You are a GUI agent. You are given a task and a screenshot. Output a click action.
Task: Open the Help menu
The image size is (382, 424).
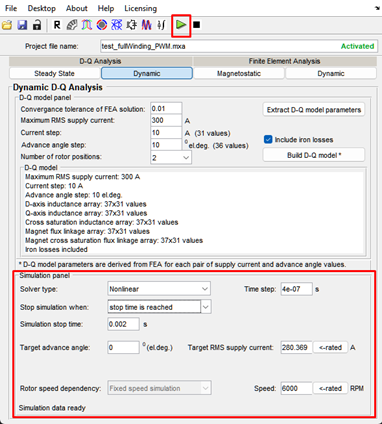(106, 8)
